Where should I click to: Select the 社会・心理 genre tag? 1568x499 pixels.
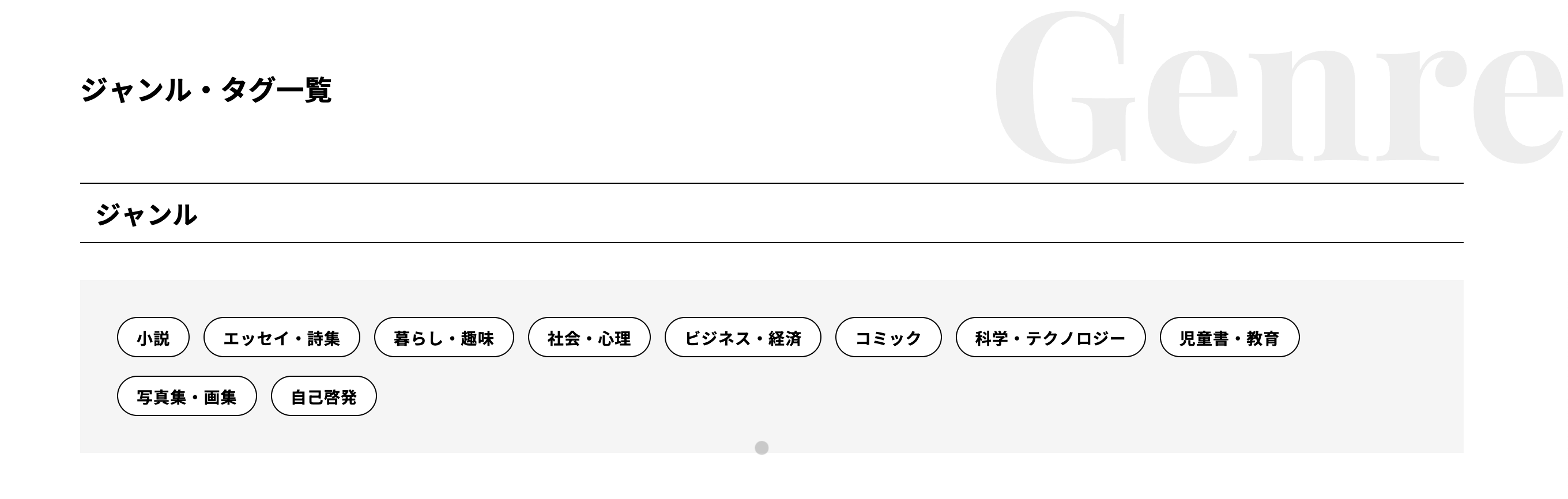point(589,337)
